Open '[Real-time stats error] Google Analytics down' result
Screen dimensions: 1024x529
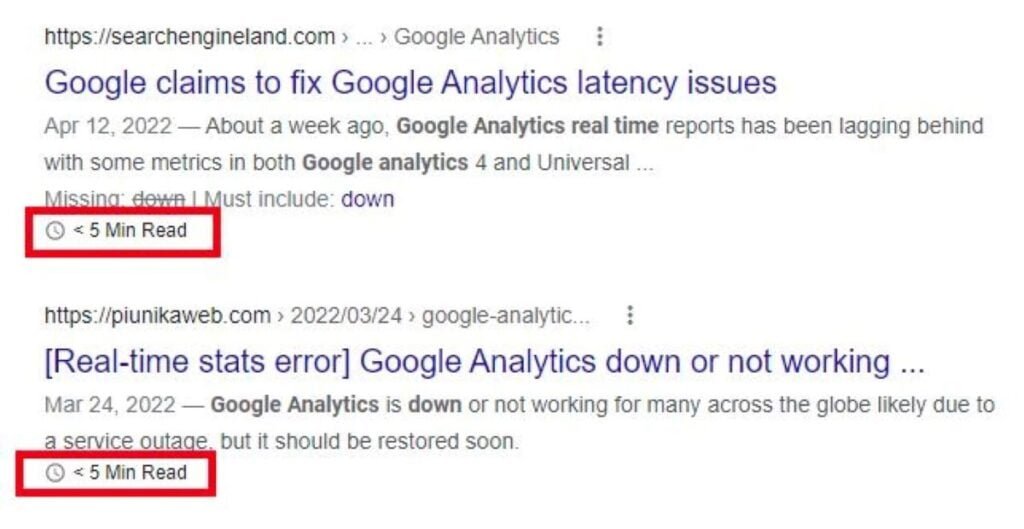tap(484, 362)
